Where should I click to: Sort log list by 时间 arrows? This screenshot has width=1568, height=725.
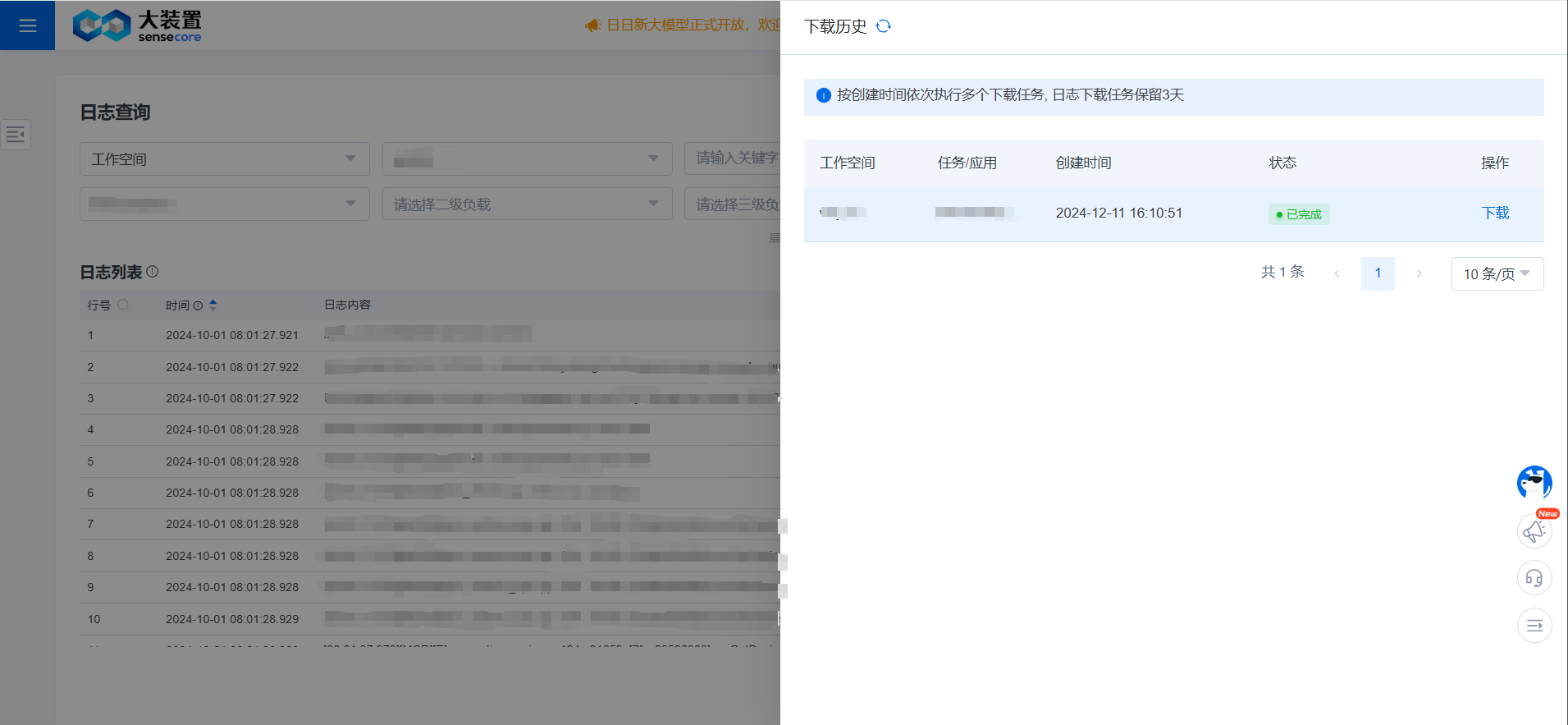tap(213, 305)
